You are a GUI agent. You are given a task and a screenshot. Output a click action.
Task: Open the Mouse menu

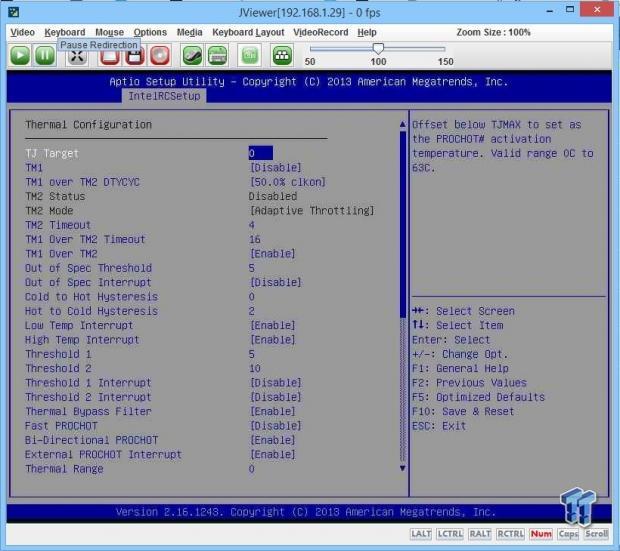click(110, 32)
